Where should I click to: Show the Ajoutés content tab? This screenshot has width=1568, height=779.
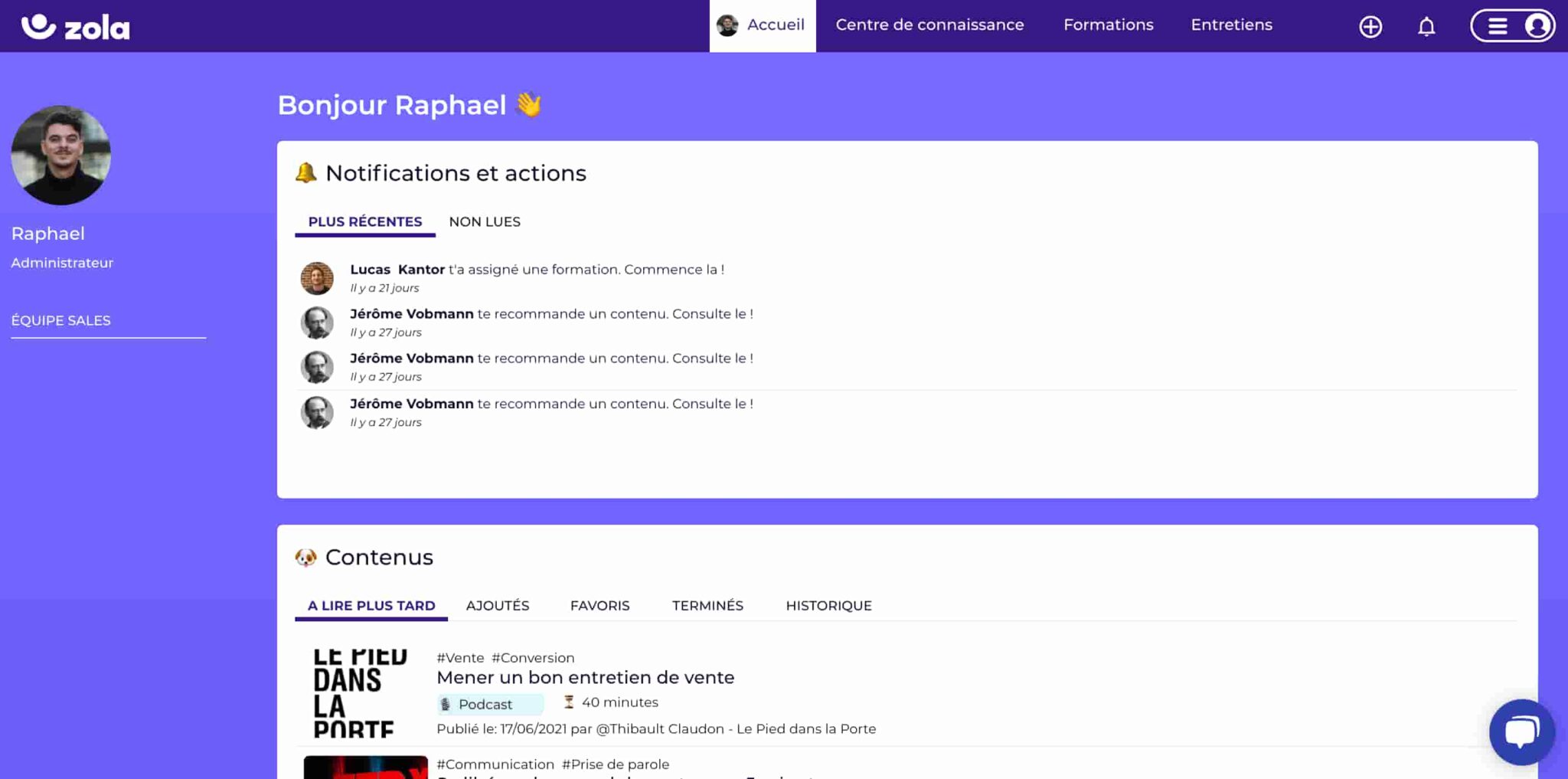click(x=497, y=606)
